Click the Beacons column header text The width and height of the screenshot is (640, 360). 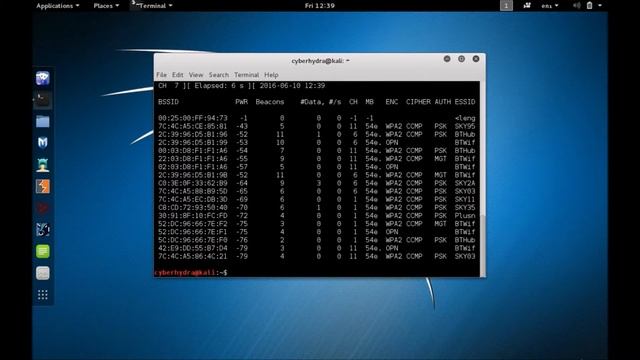point(270,102)
